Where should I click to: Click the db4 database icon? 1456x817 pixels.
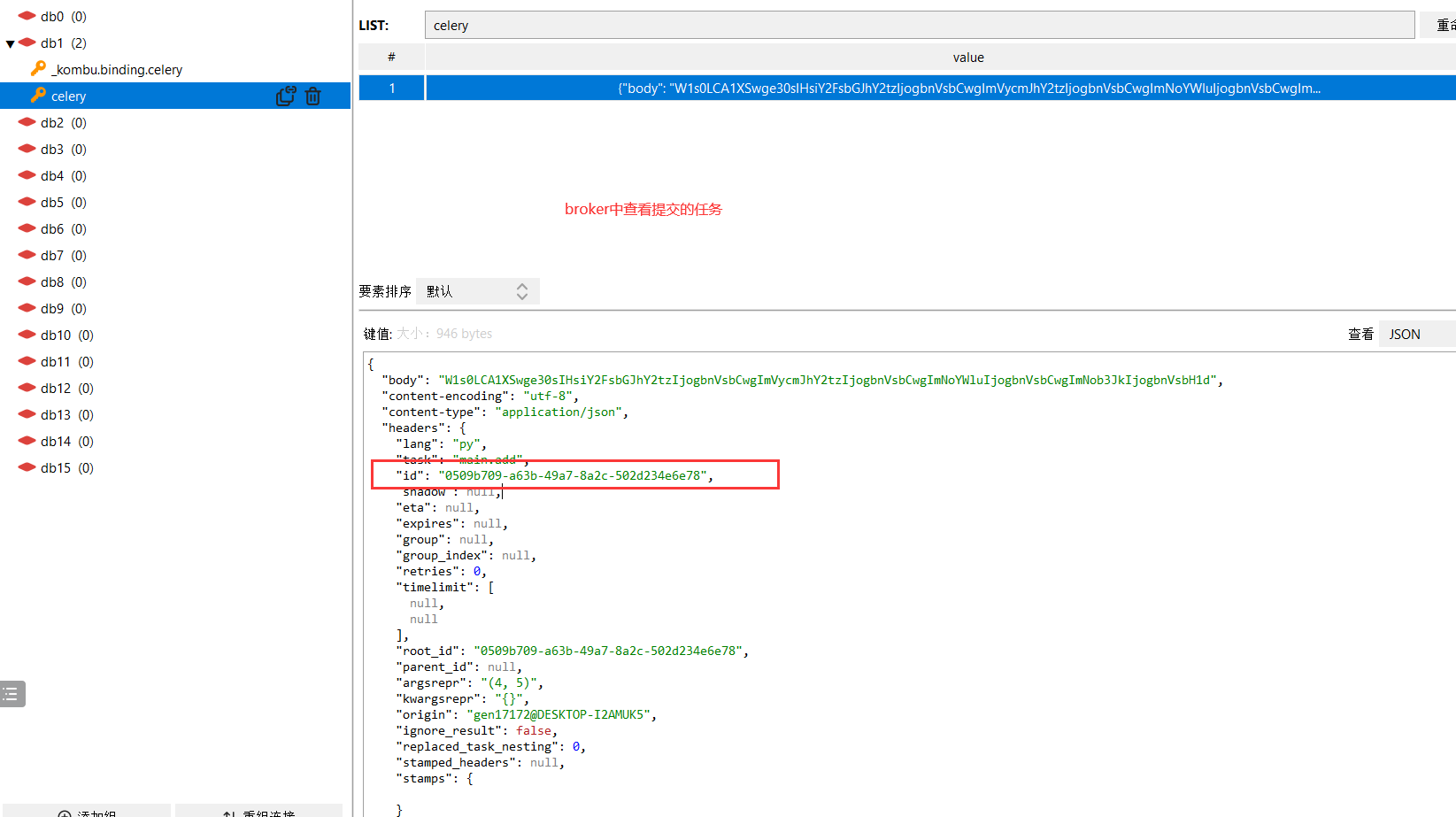coord(27,175)
